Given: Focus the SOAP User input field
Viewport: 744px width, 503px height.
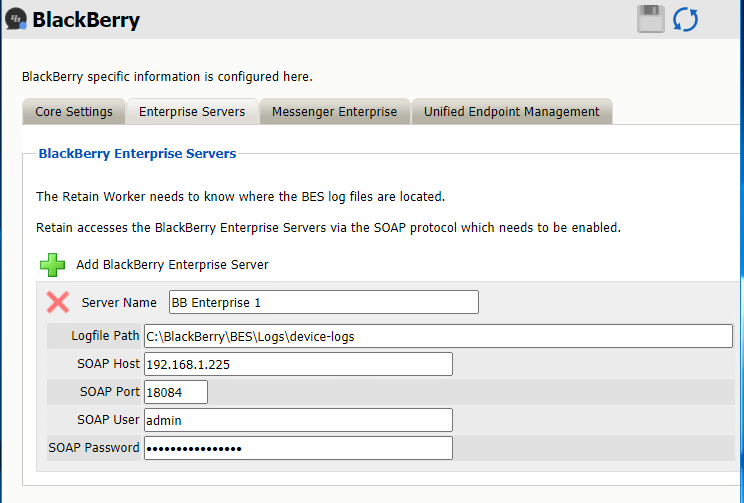Looking at the screenshot, I should point(298,420).
